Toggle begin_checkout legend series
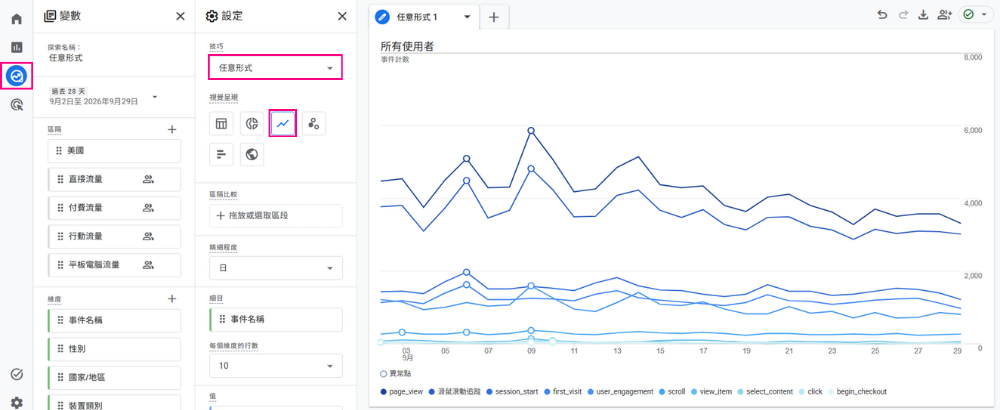1000x410 pixels. (857, 392)
